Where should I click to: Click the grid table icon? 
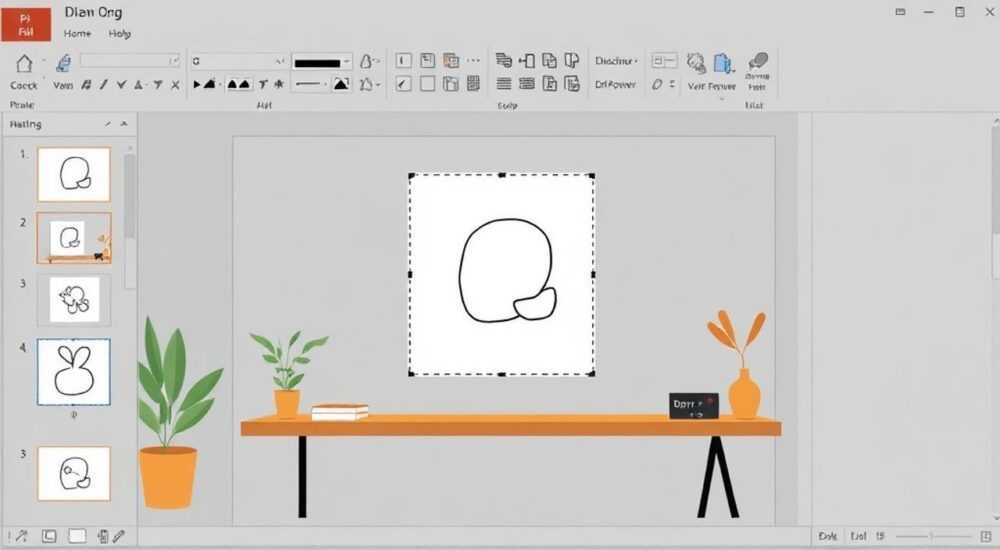point(473,84)
